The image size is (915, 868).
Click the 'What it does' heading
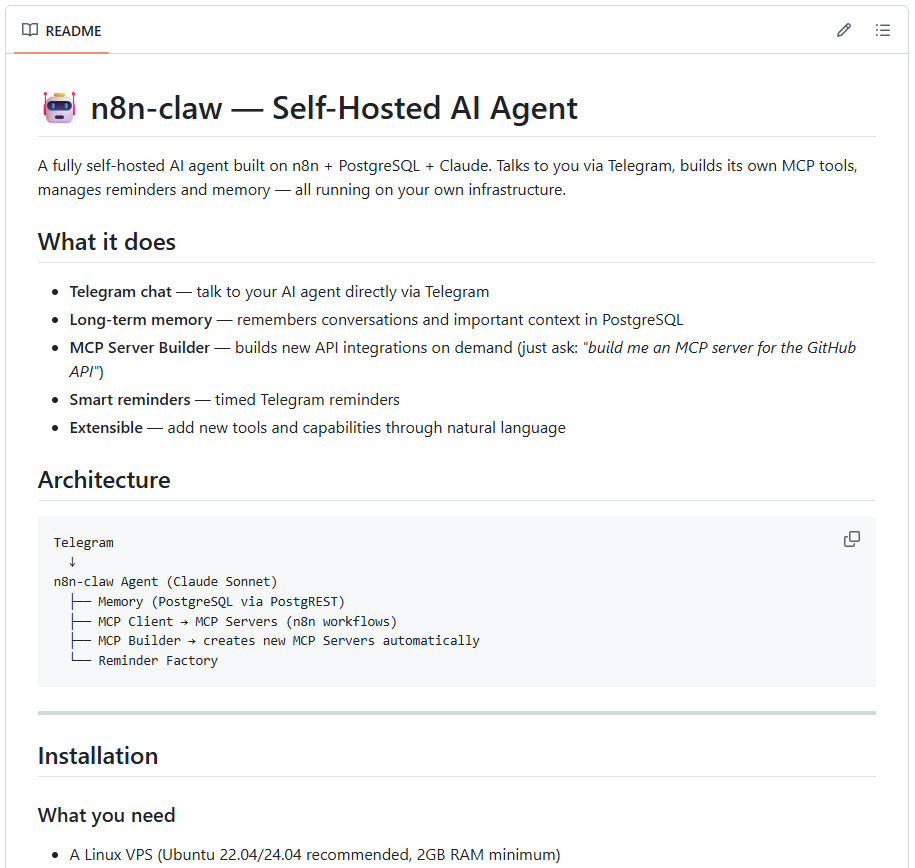pos(107,242)
